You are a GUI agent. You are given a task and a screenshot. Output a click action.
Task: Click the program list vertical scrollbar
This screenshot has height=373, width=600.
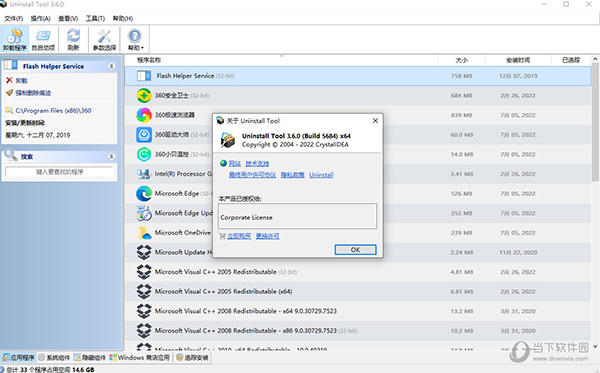click(595, 122)
